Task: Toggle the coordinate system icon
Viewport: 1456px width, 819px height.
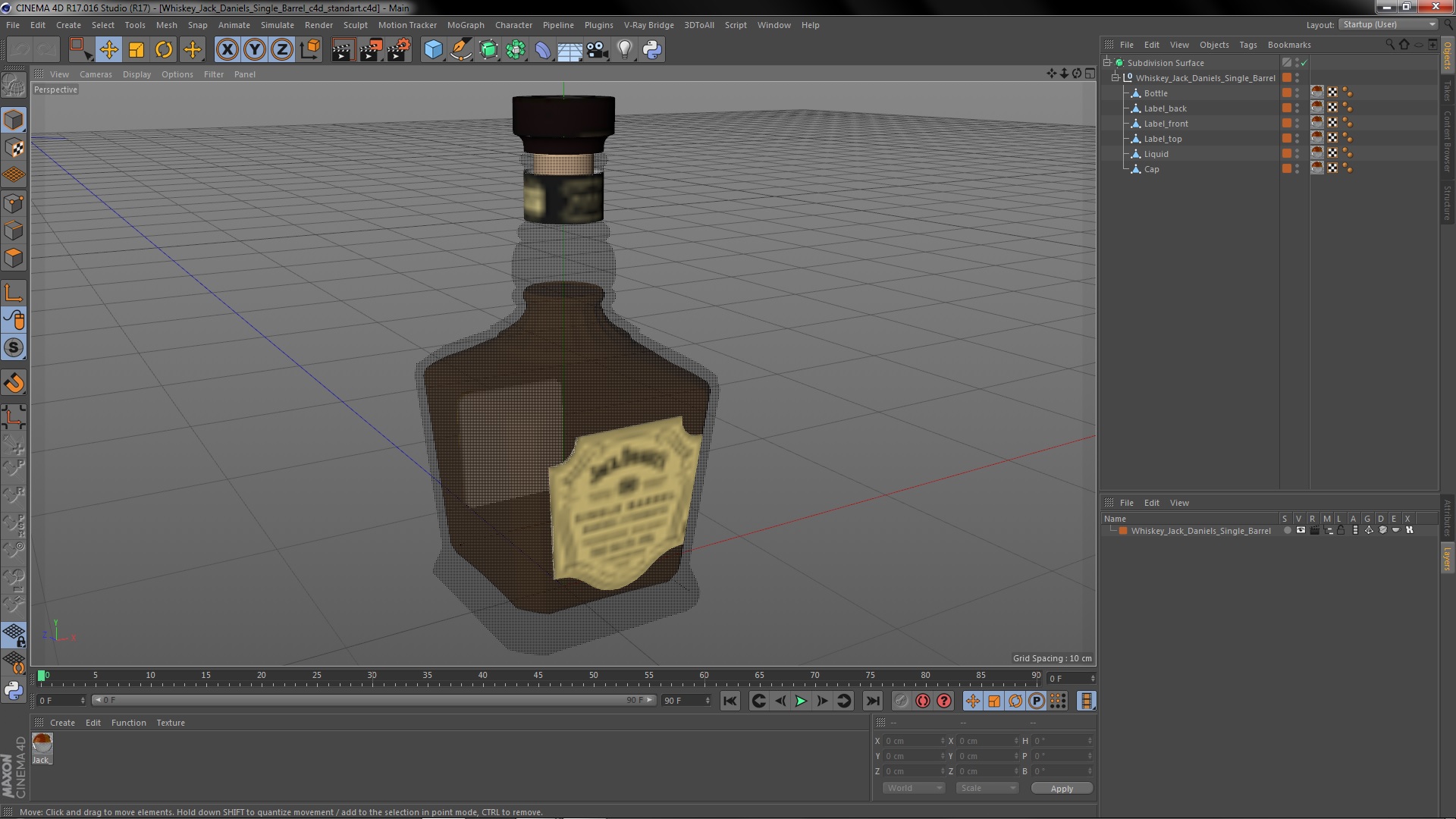Action: pyautogui.click(x=309, y=50)
